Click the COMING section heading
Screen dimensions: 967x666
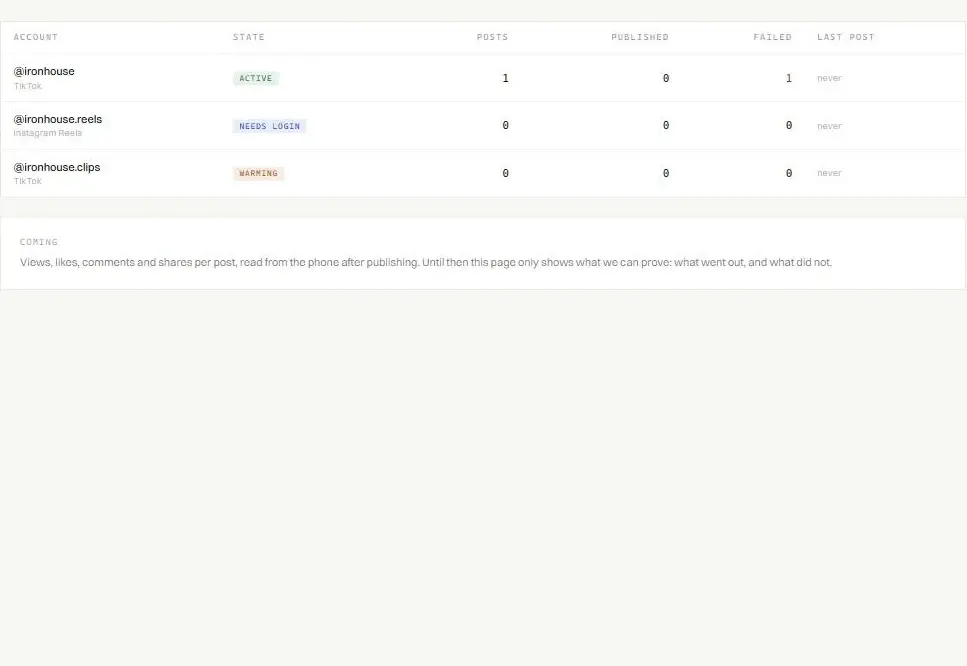coord(39,242)
